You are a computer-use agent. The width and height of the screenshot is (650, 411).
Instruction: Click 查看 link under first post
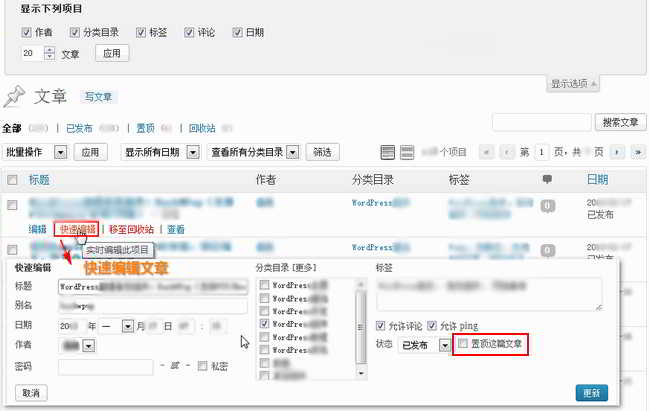[x=176, y=229]
